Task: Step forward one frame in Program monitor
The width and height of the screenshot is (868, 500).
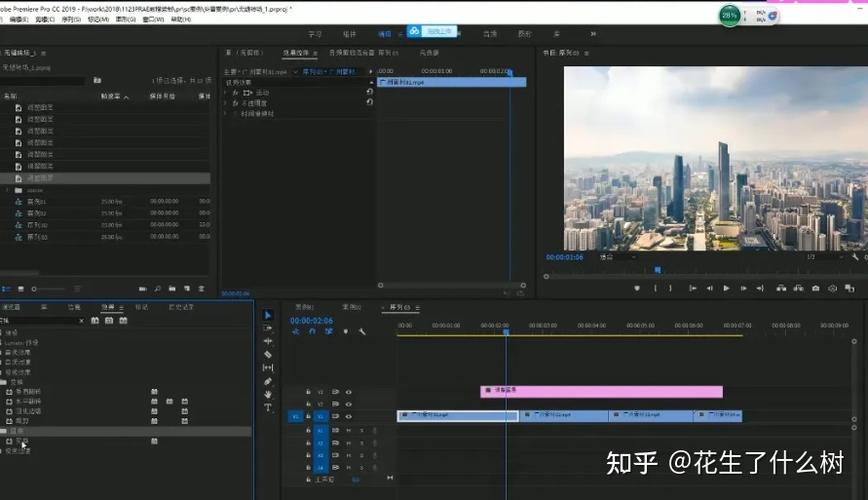Action: 743,288
